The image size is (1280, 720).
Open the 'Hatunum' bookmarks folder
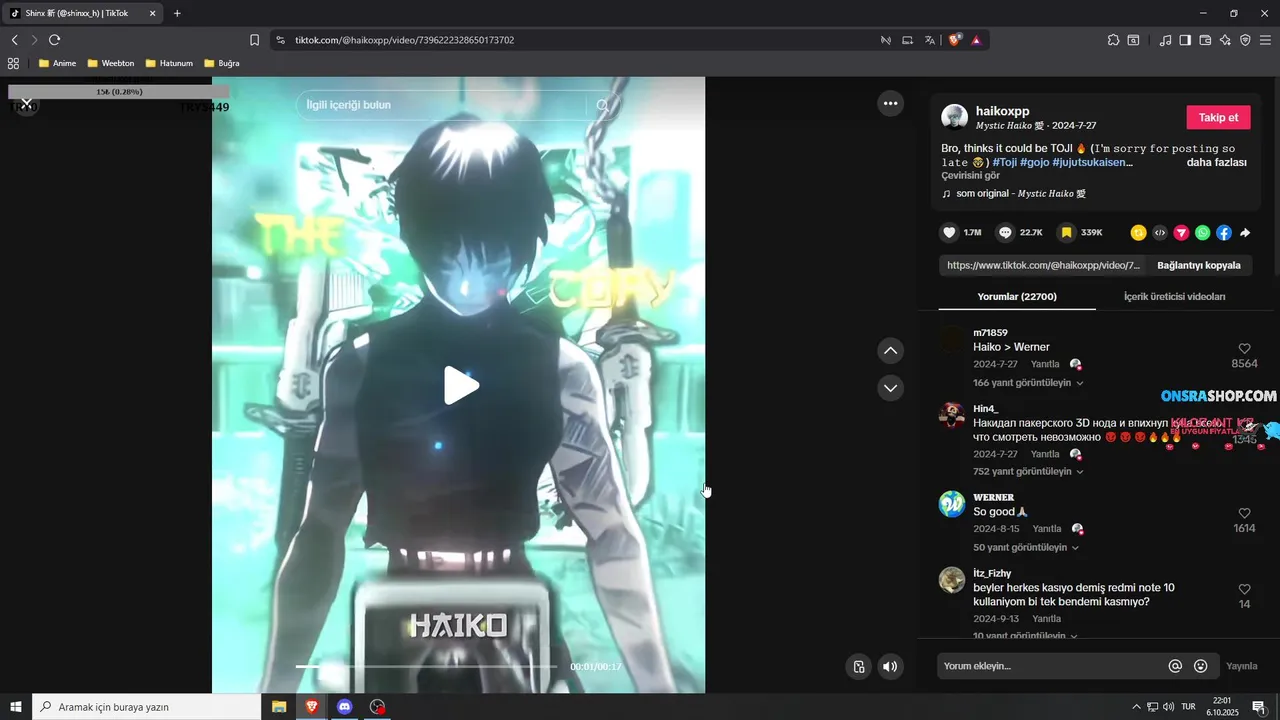click(168, 63)
